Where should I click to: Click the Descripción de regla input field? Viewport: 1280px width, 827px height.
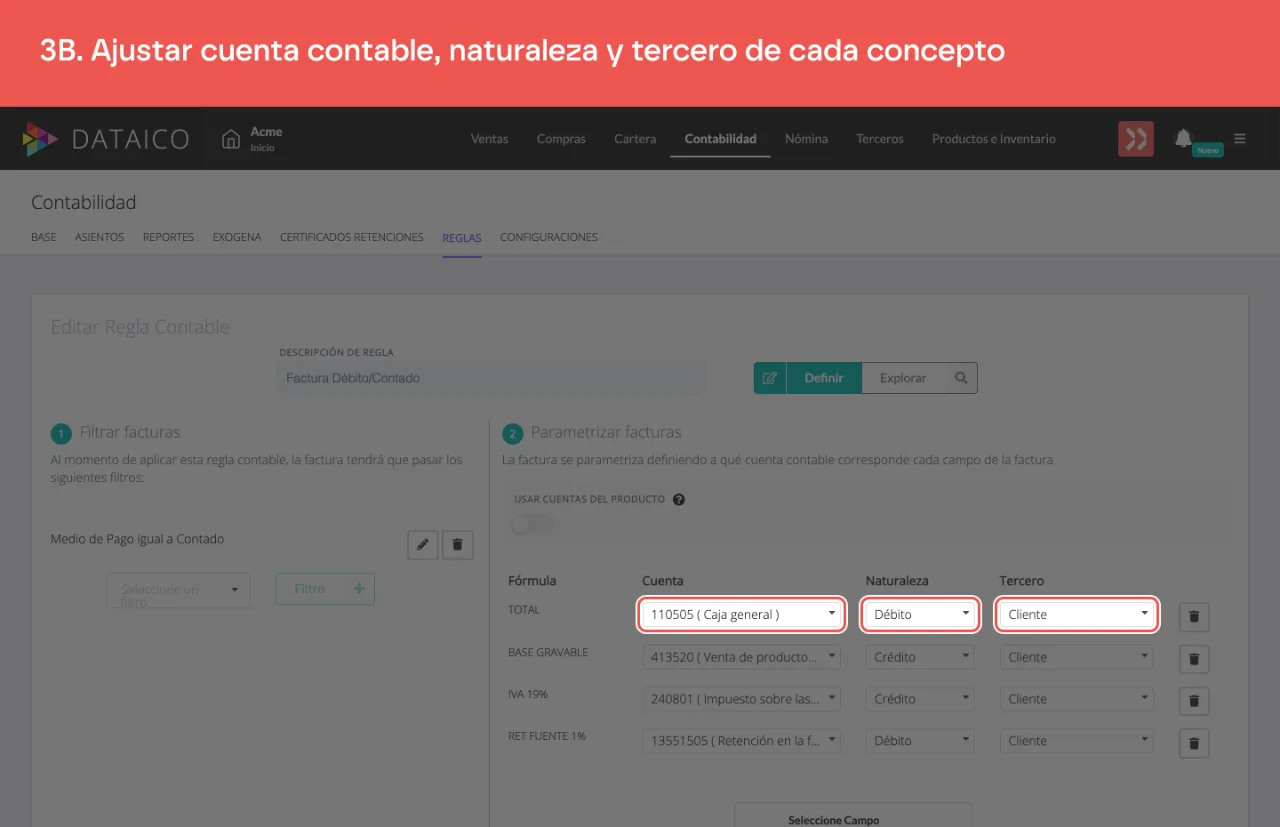click(x=490, y=378)
